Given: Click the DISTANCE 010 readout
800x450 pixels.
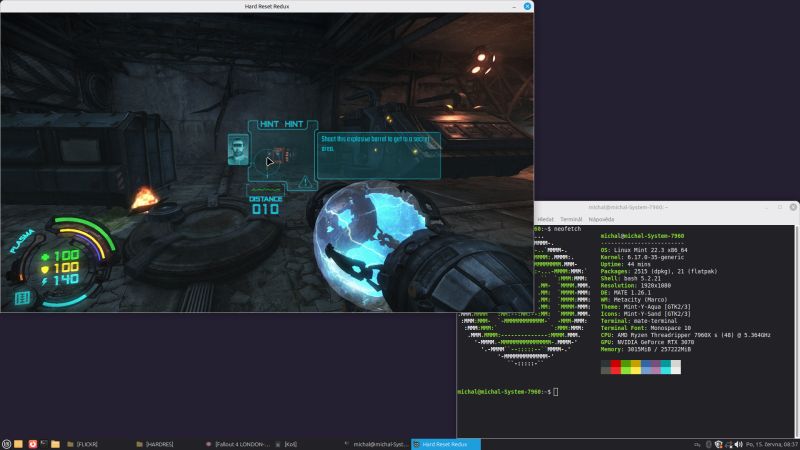Looking at the screenshot, I should point(265,205).
